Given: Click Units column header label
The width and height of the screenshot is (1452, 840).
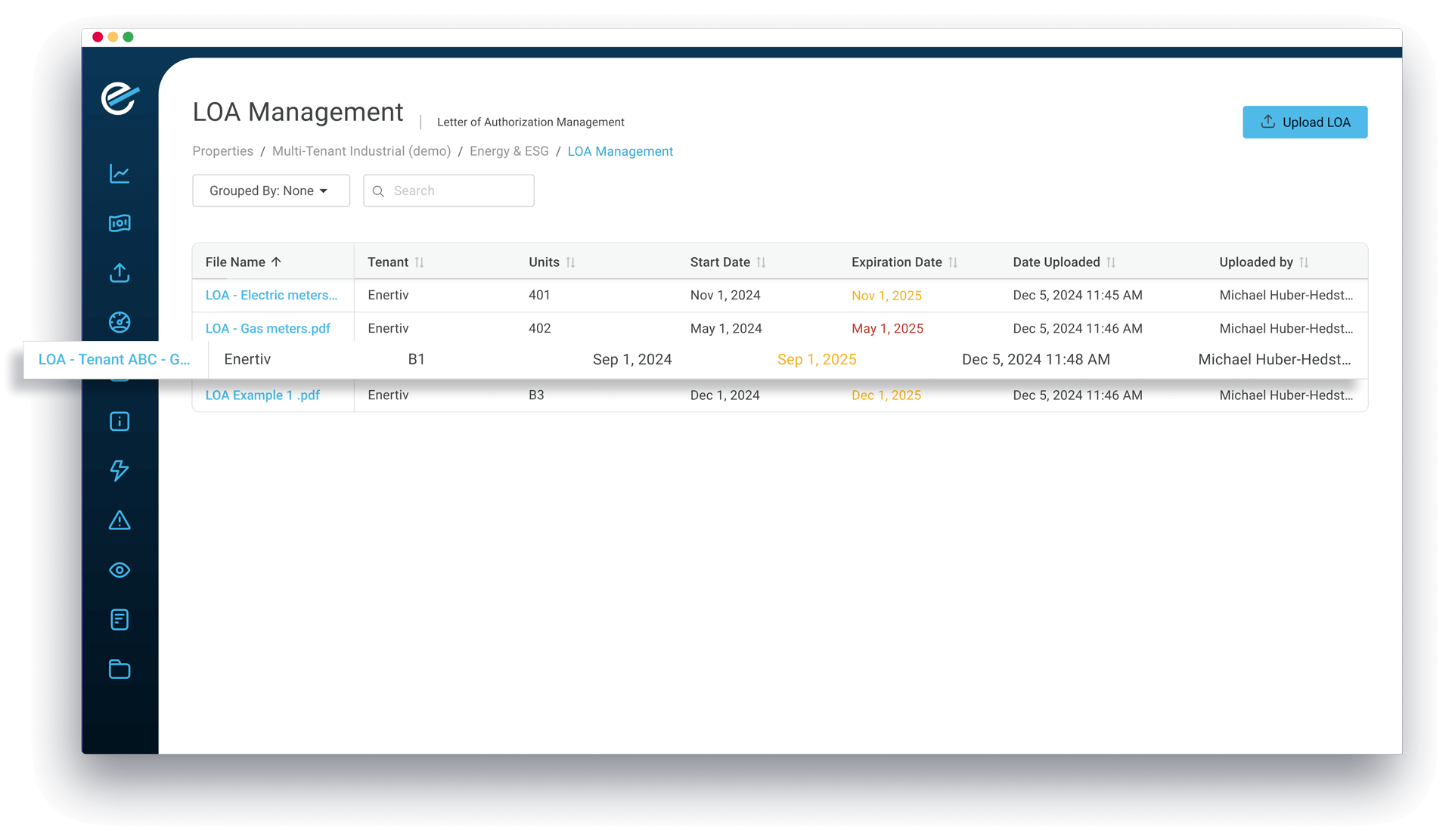Looking at the screenshot, I should pos(544,262).
